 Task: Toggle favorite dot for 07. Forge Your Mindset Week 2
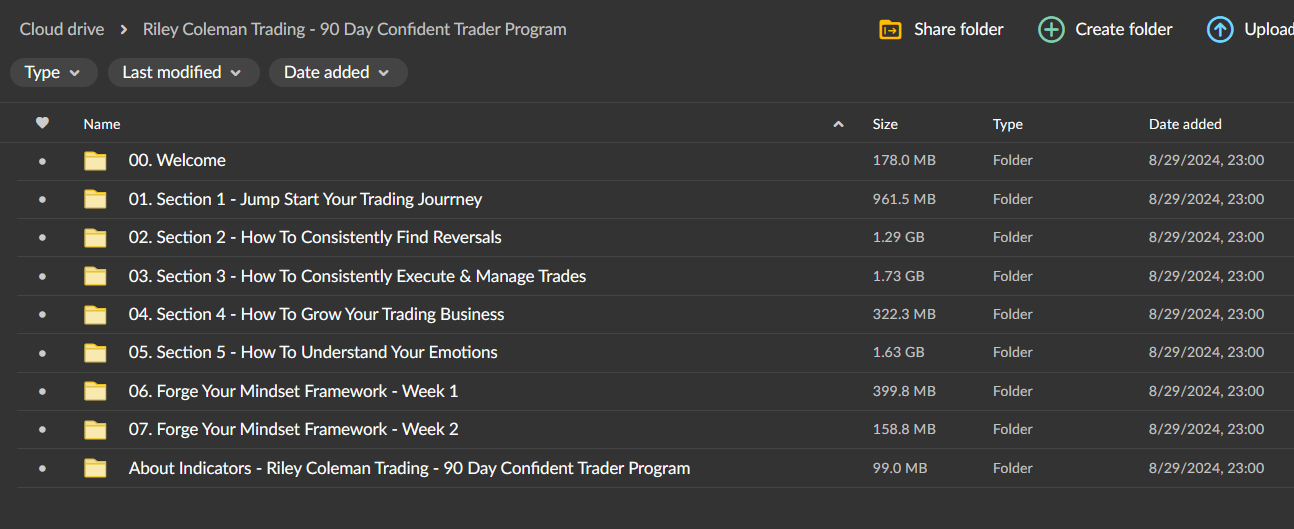(x=42, y=430)
